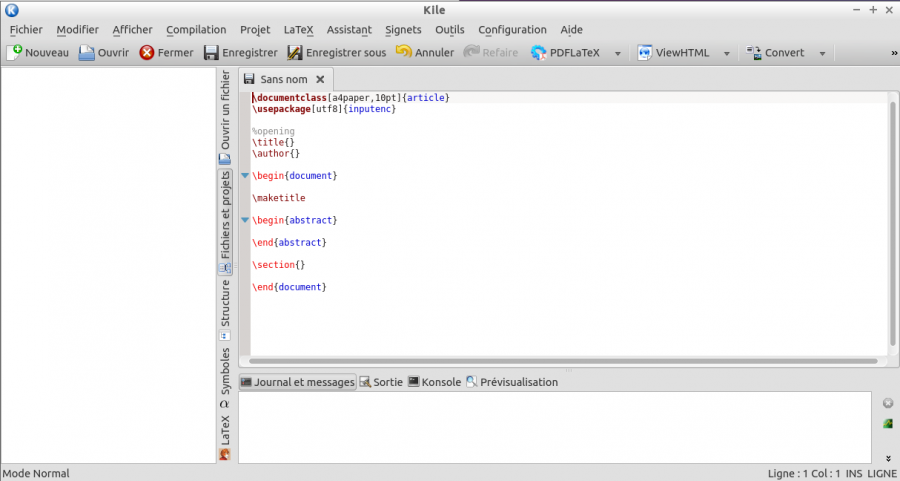Open Convert dropdown arrow
The image size is (900, 481).
coord(822,53)
